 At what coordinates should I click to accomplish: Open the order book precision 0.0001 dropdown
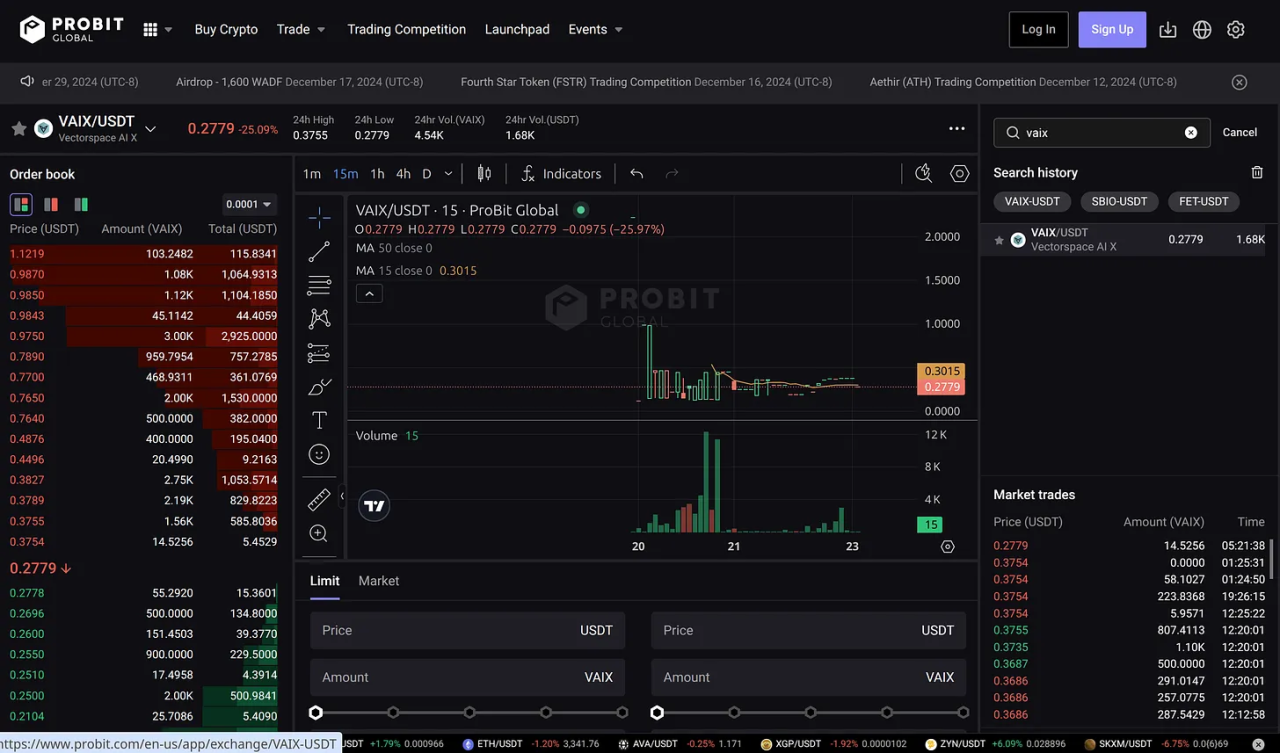point(249,204)
